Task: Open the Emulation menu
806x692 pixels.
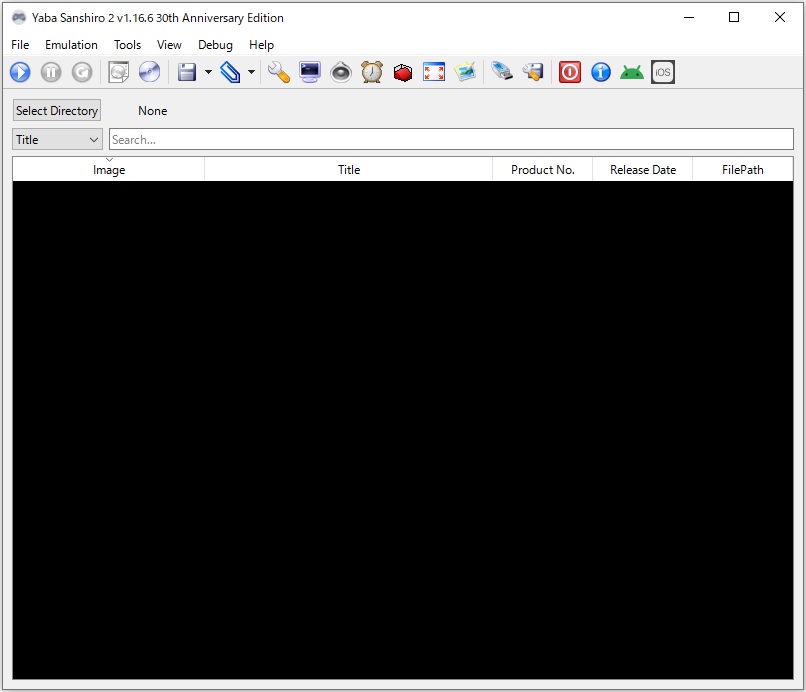Action: tap(71, 45)
